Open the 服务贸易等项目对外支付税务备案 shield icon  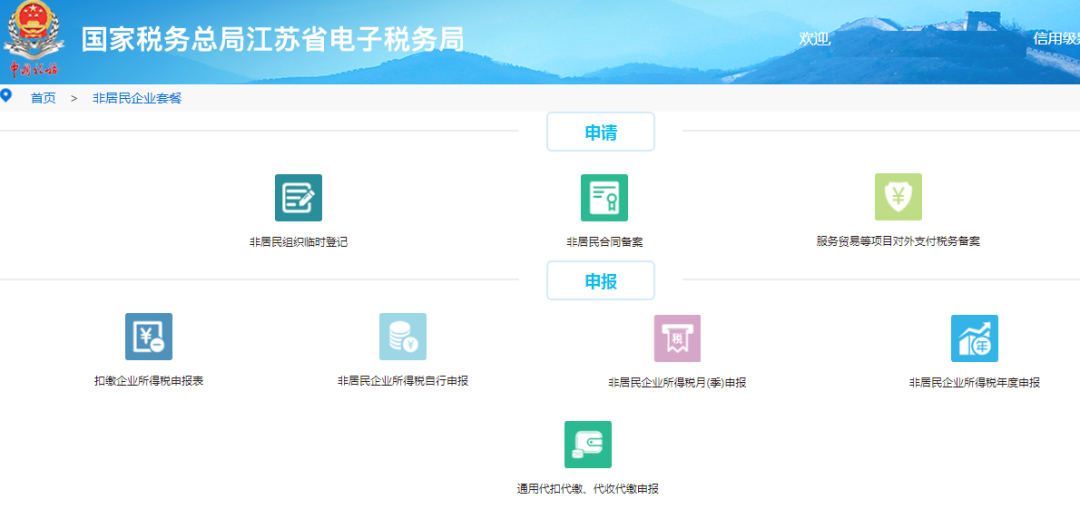[898, 197]
